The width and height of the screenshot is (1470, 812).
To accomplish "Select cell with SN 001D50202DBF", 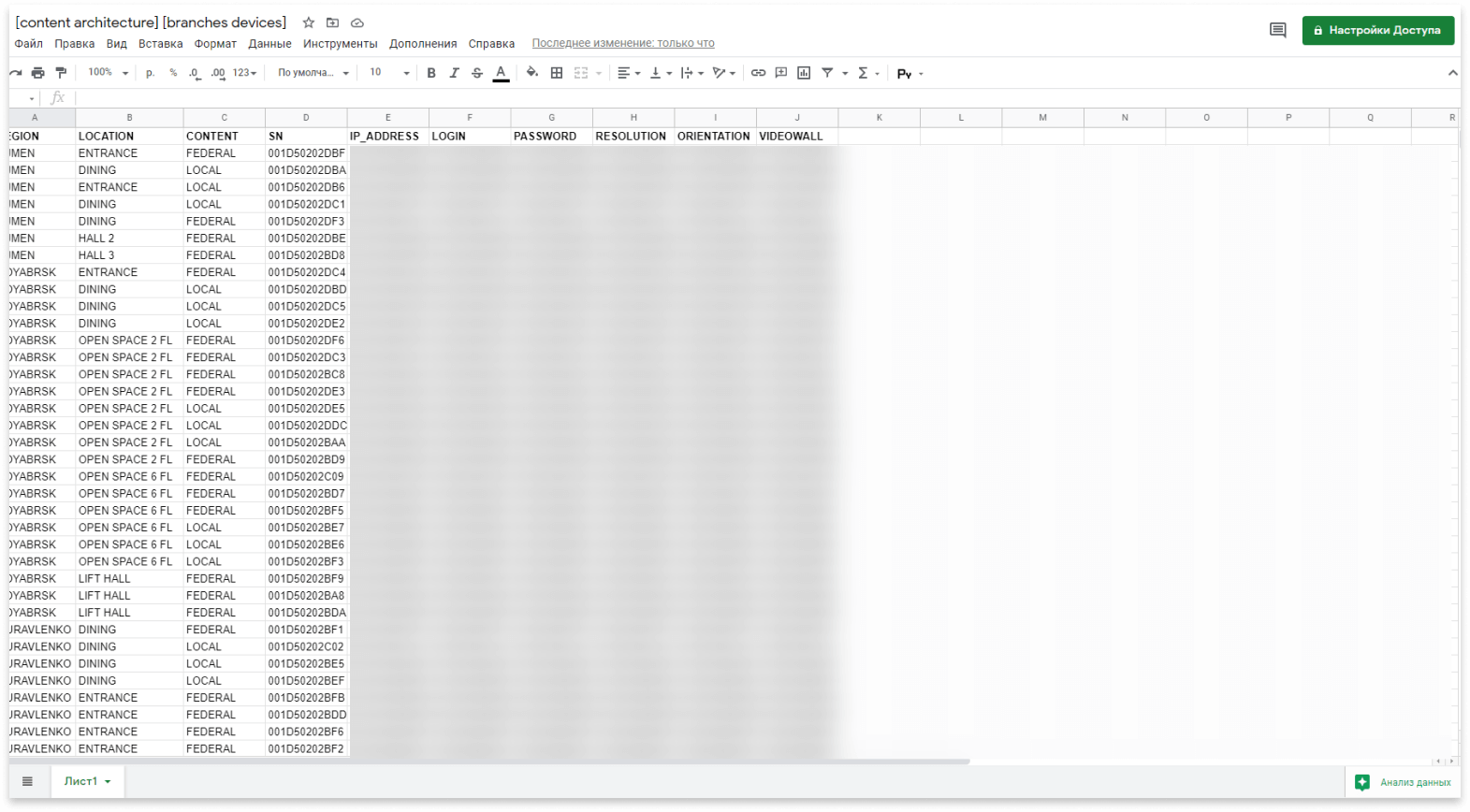I will (306, 153).
